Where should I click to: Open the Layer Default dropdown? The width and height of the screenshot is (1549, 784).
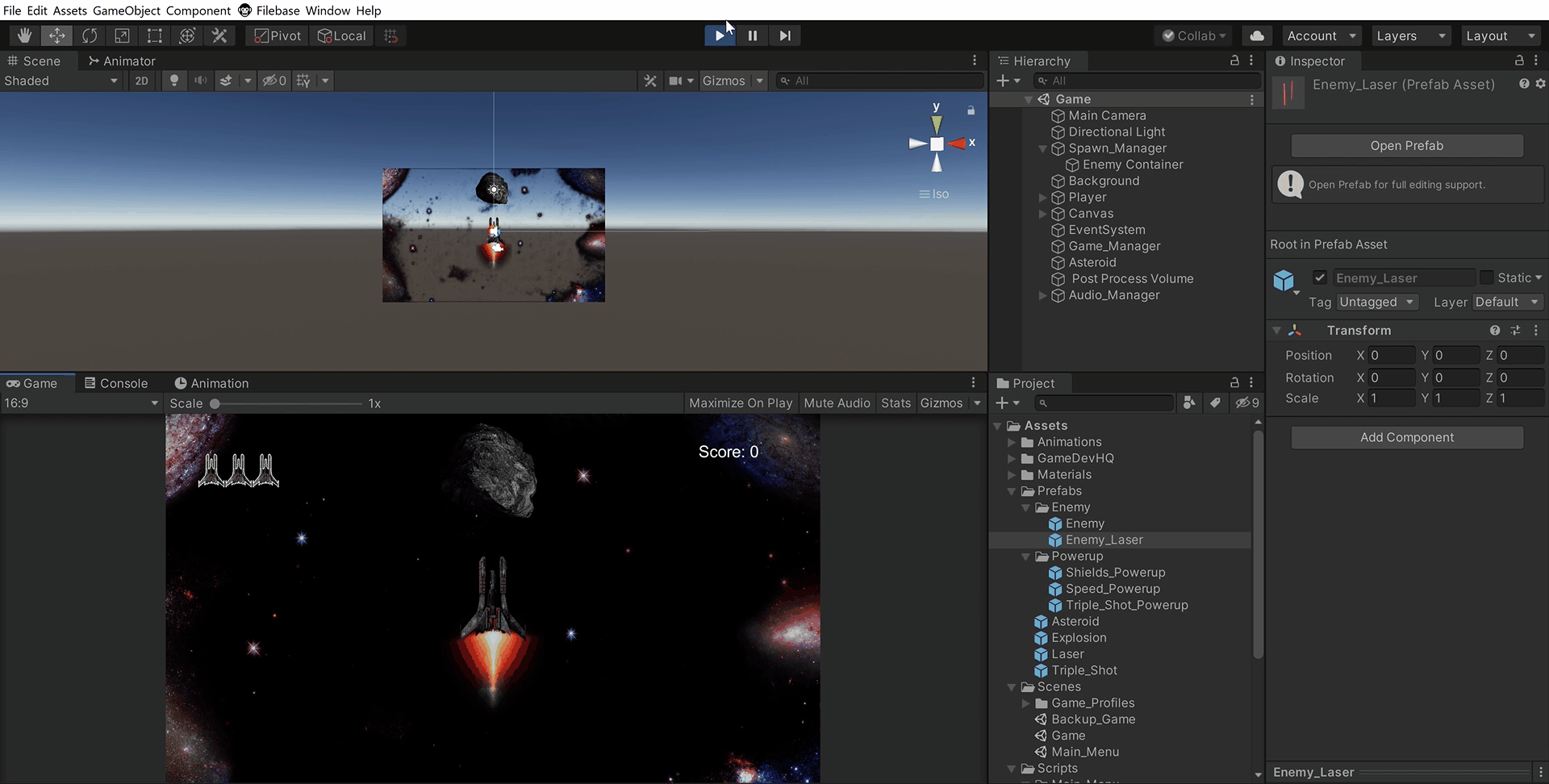[1508, 302]
